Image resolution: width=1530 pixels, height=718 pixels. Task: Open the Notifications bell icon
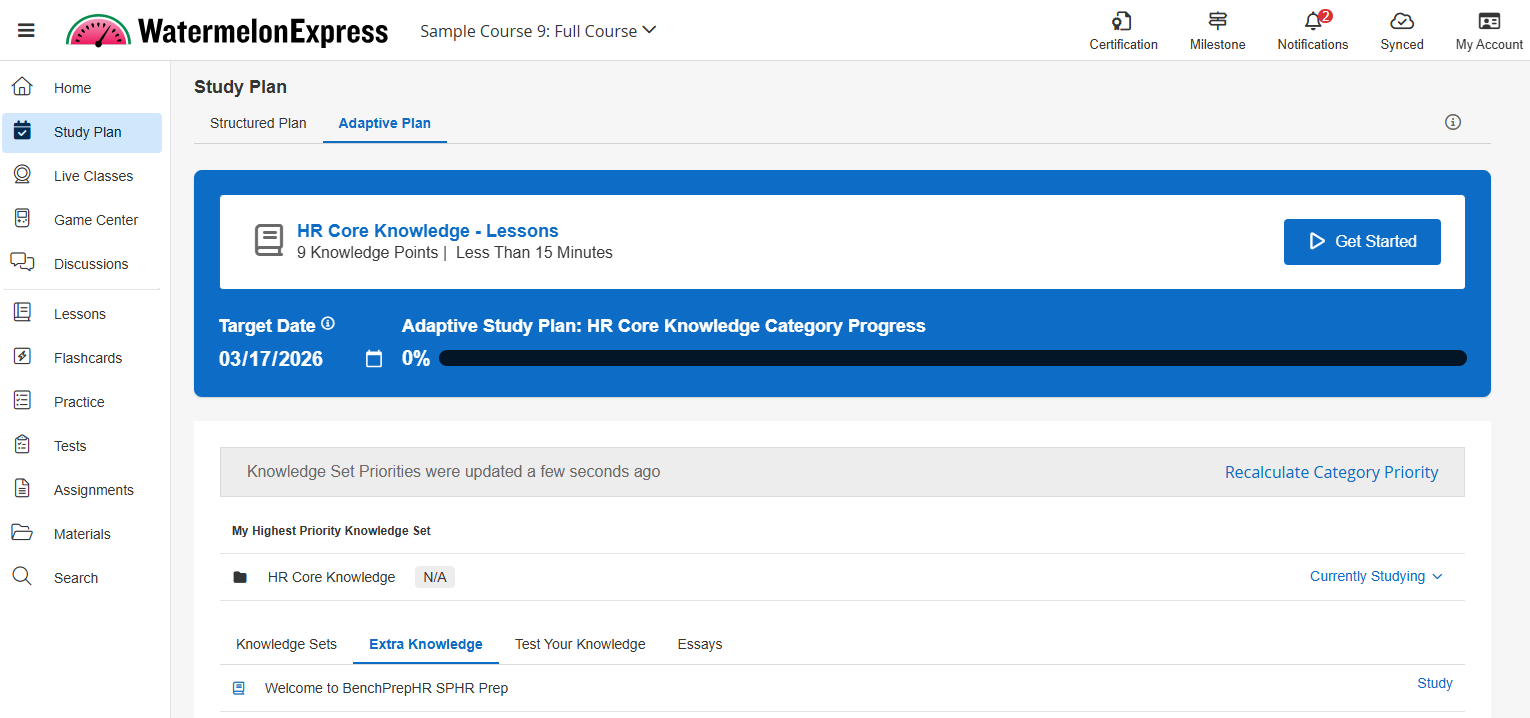(1312, 22)
